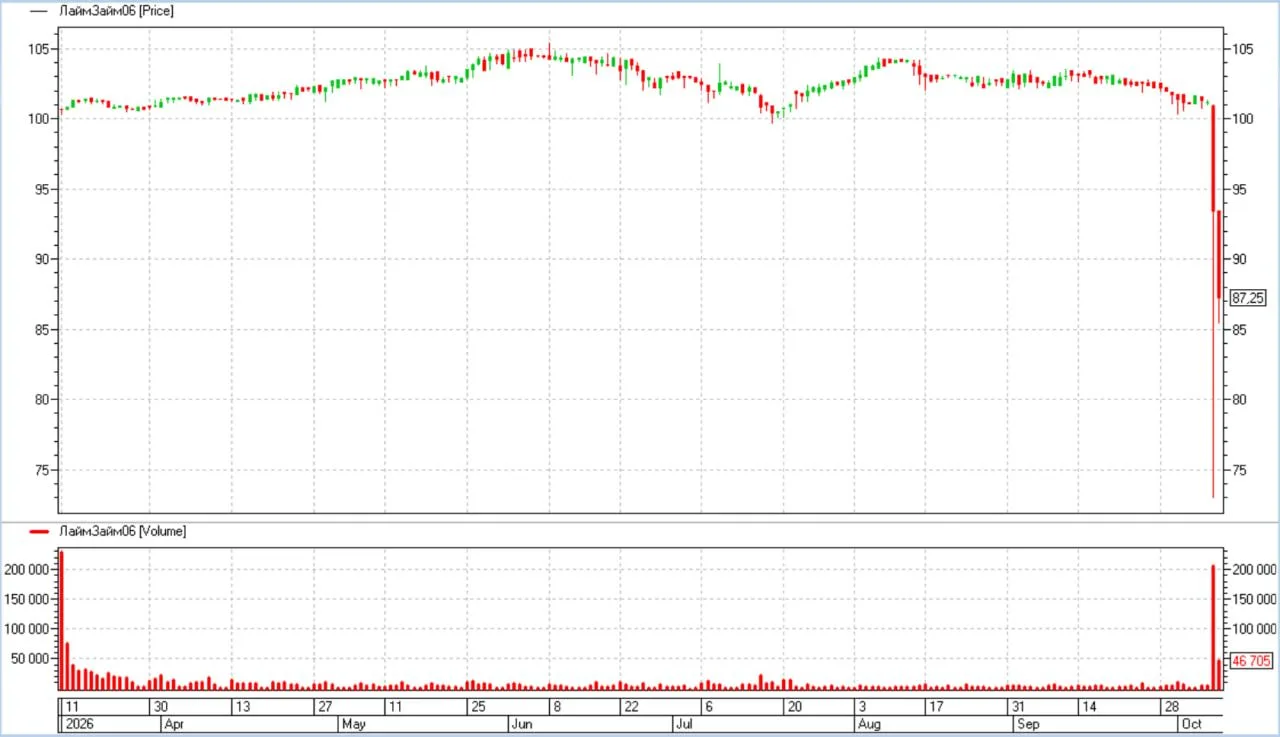Click the May month label on timeline
This screenshot has height=737, width=1280.
click(353, 724)
